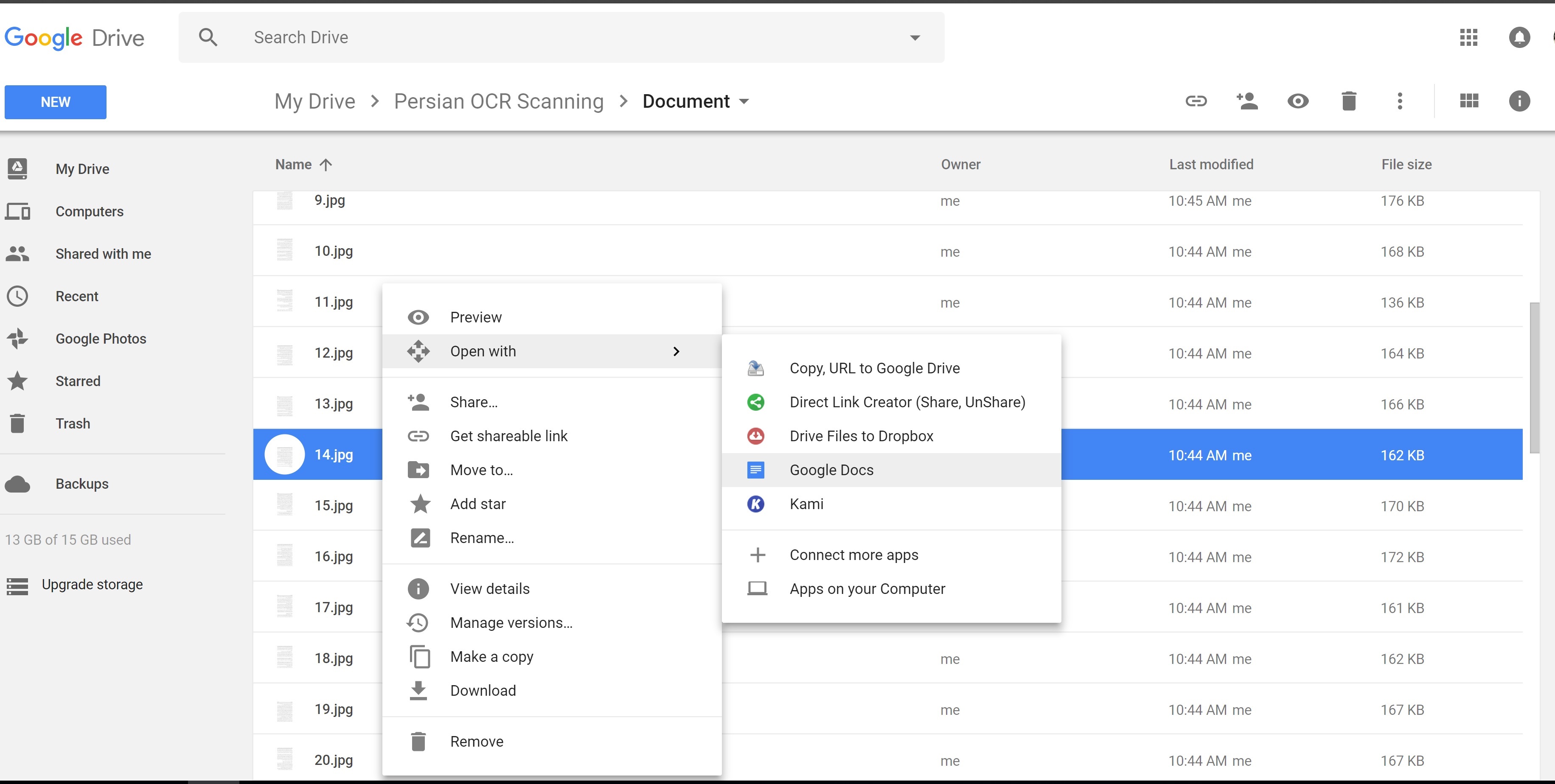Sort by Last modified column header
This screenshot has height=784, width=1555.
pos(1211,164)
